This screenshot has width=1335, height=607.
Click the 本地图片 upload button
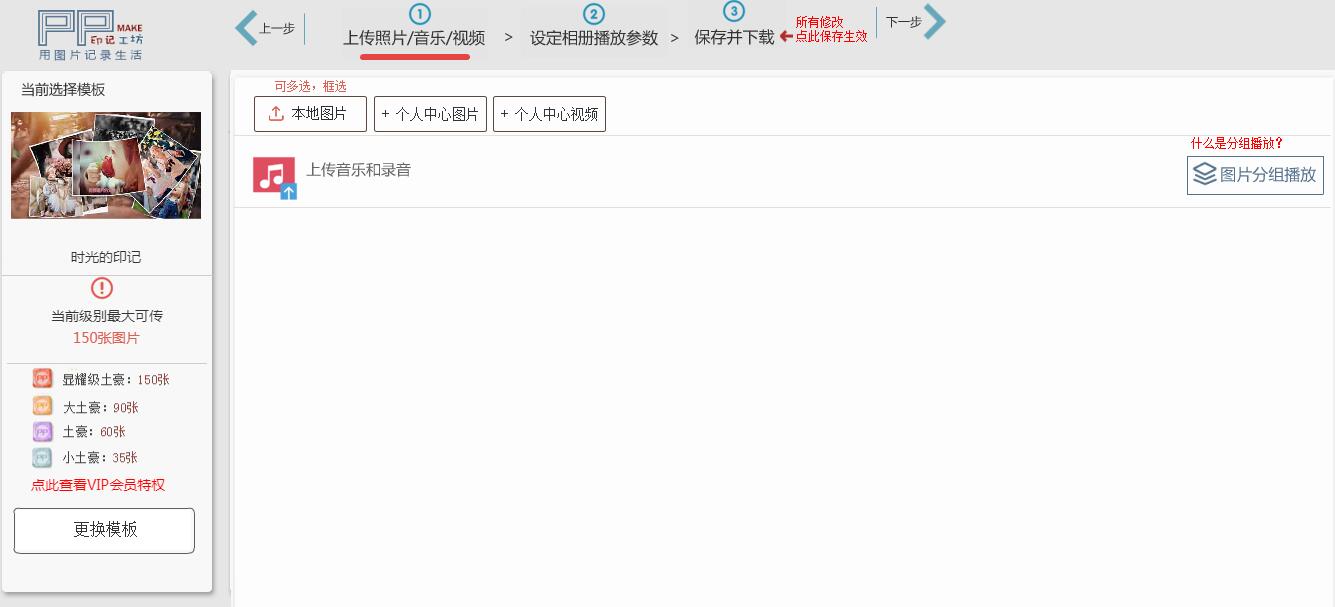[x=310, y=114]
